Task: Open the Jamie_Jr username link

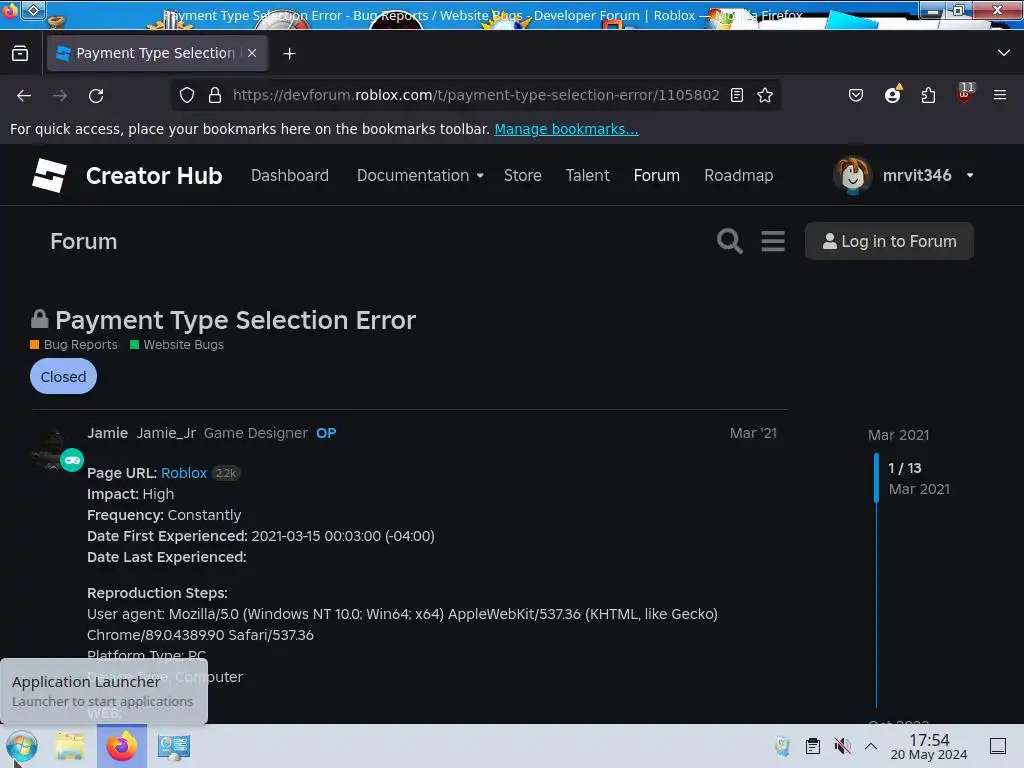Action: (166, 433)
